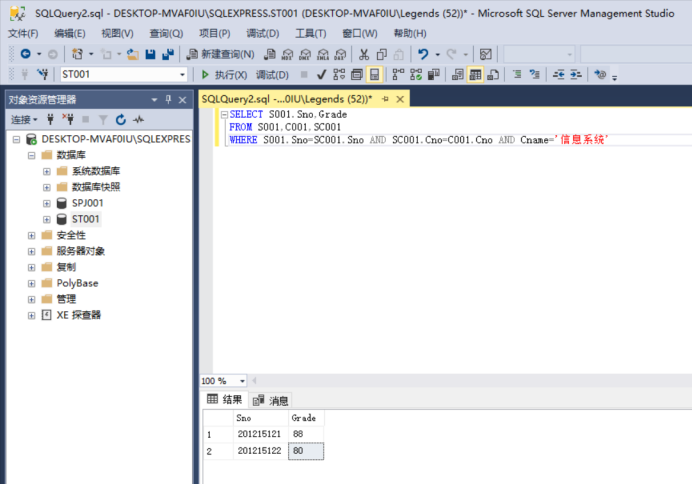Click the DMX query icon
The width and height of the screenshot is (692, 484).
[305, 54]
